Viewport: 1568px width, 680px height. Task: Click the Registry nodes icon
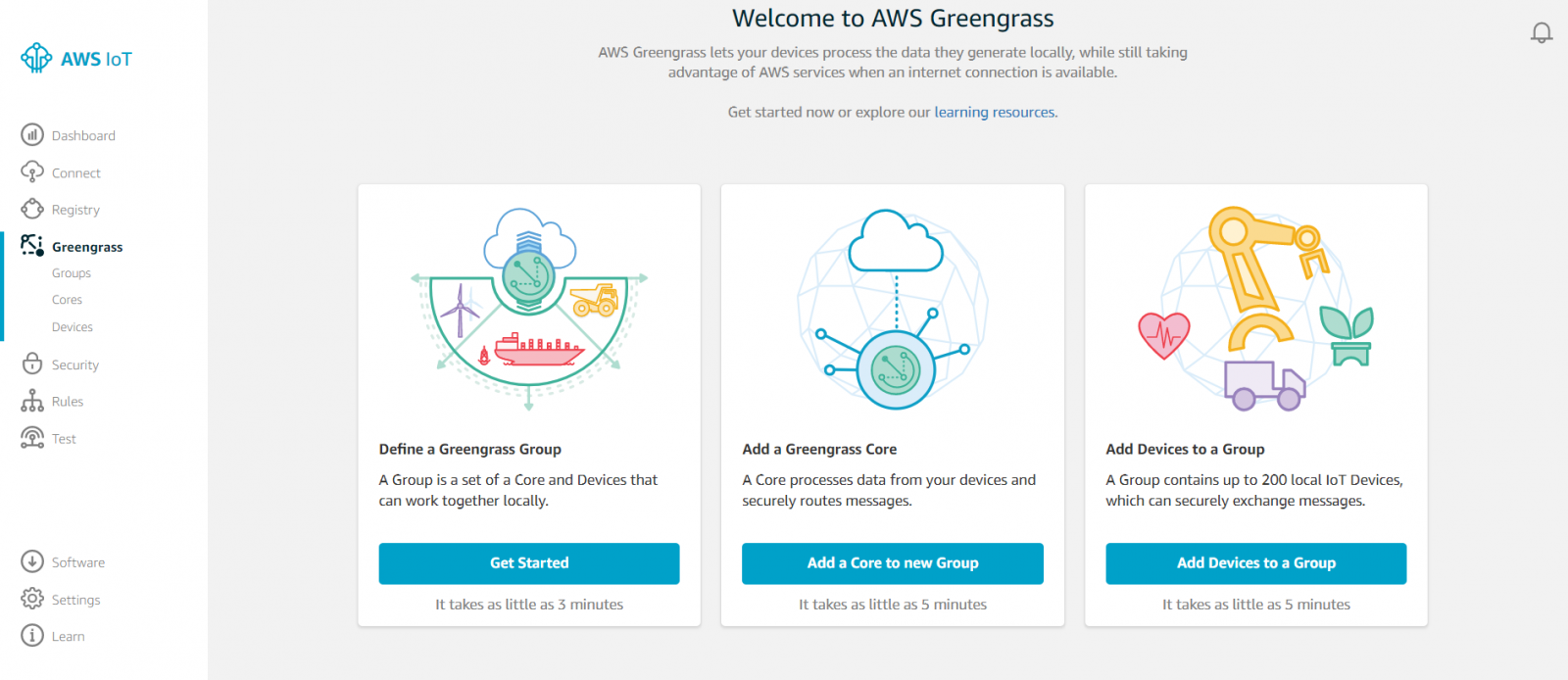click(x=32, y=209)
